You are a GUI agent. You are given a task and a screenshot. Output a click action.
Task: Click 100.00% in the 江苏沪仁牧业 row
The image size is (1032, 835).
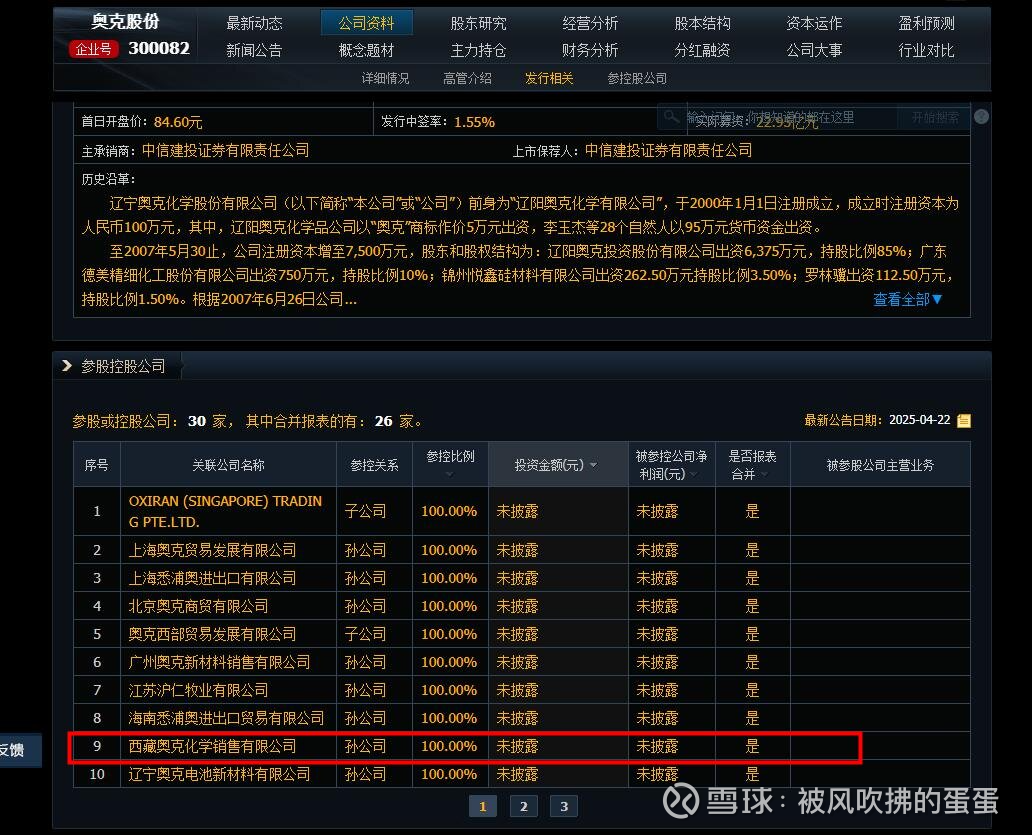(449, 690)
